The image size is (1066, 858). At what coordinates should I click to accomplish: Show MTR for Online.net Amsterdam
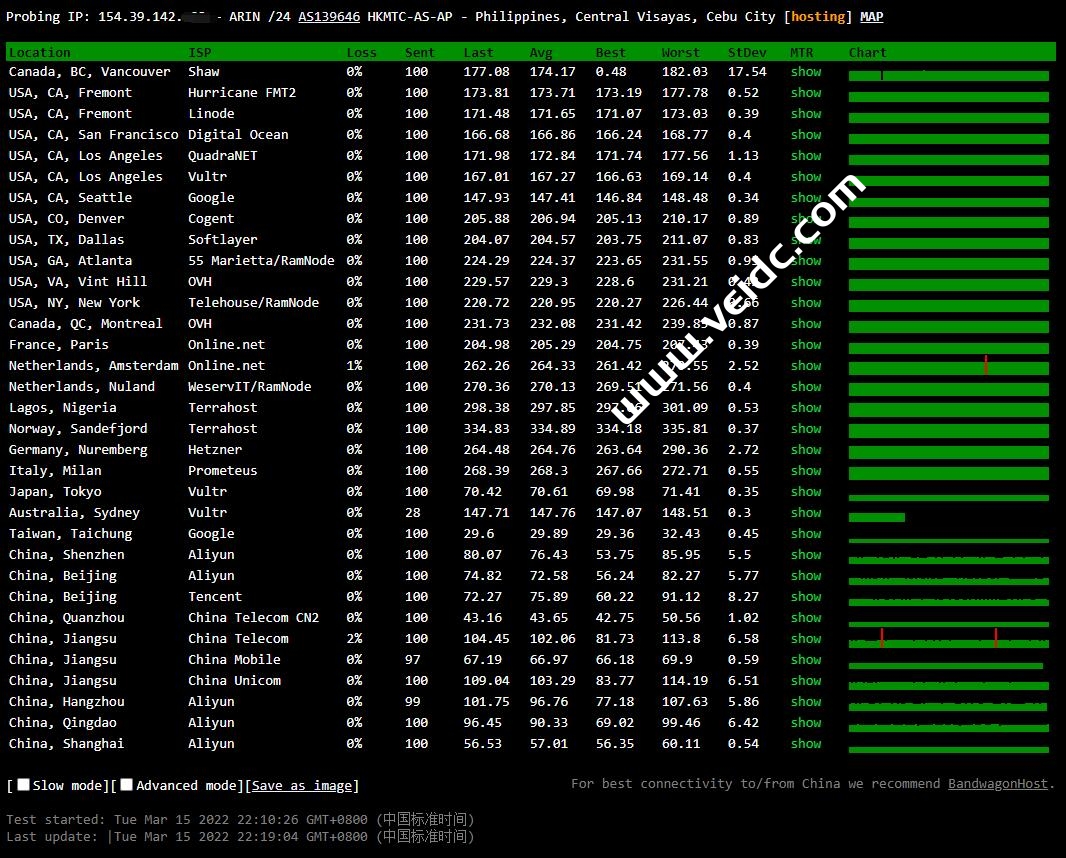(x=806, y=366)
